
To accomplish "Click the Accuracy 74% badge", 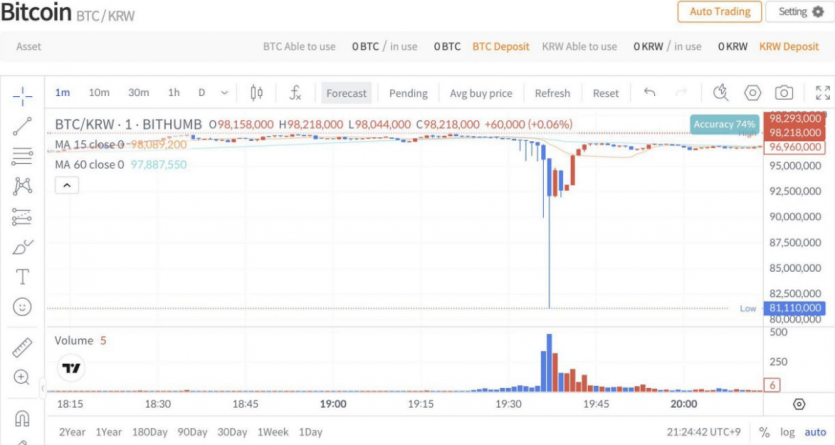I will (724, 124).
